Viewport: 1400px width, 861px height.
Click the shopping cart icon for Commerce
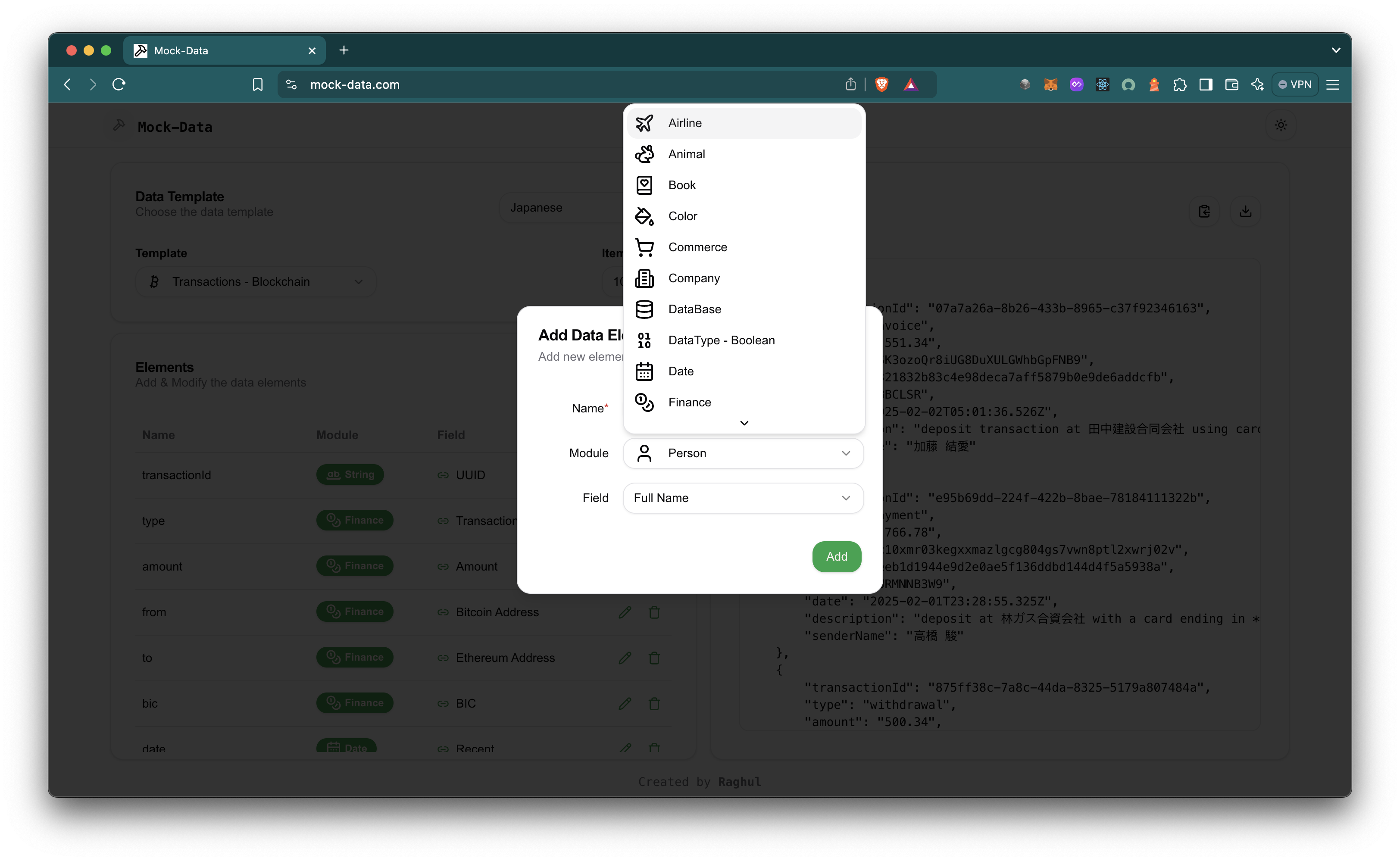tap(644, 247)
